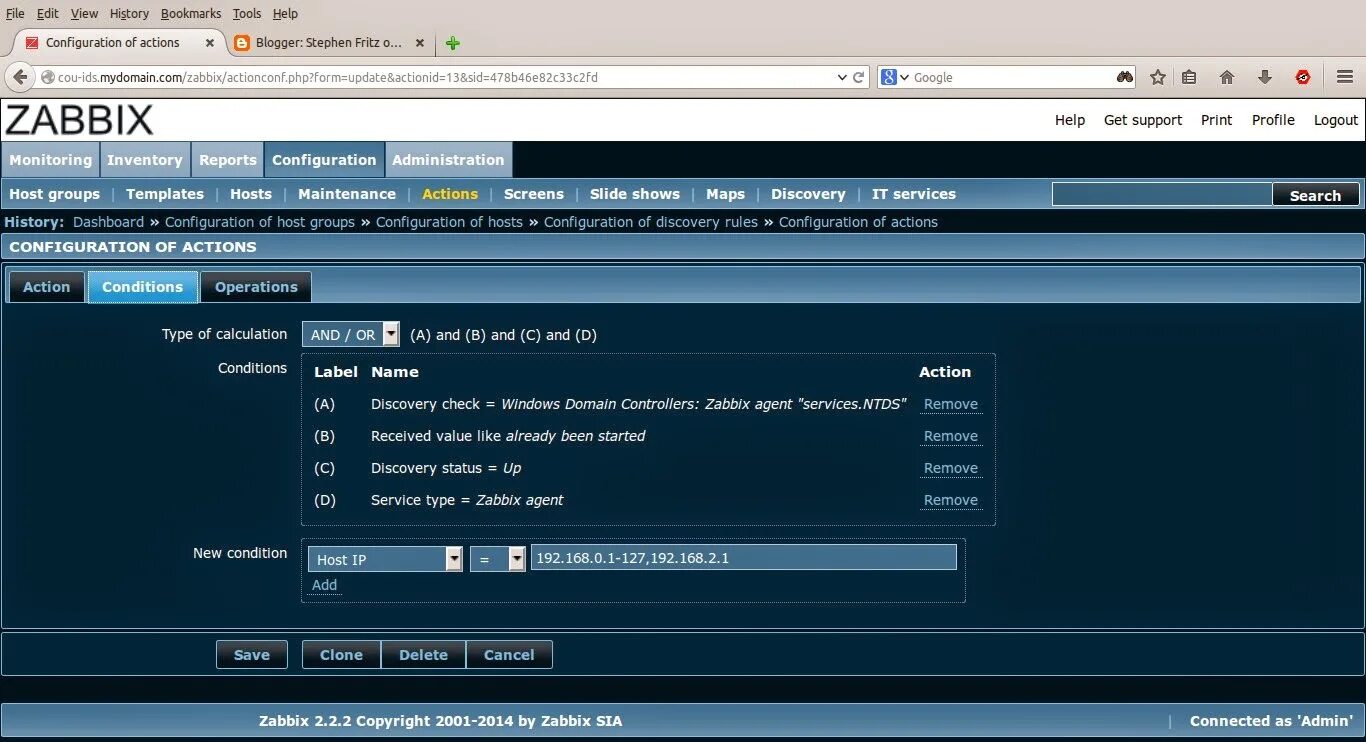The width and height of the screenshot is (1366, 742).
Task: Remove condition (D) Service type
Action: pyautogui.click(x=951, y=500)
